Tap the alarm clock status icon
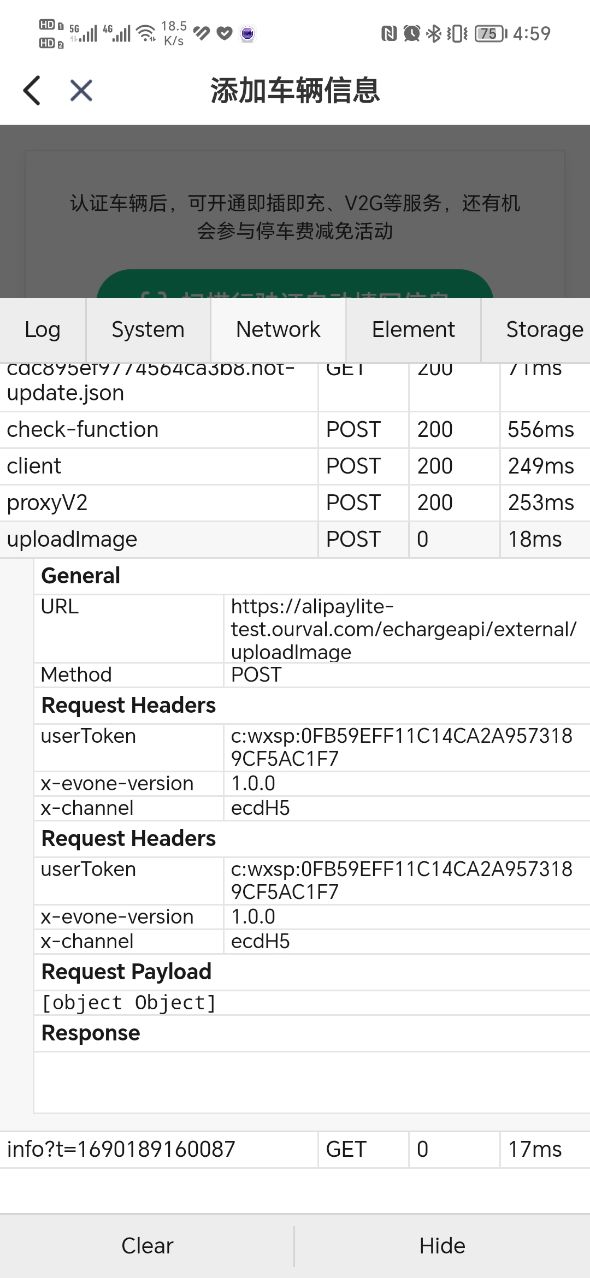 coord(411,33)
